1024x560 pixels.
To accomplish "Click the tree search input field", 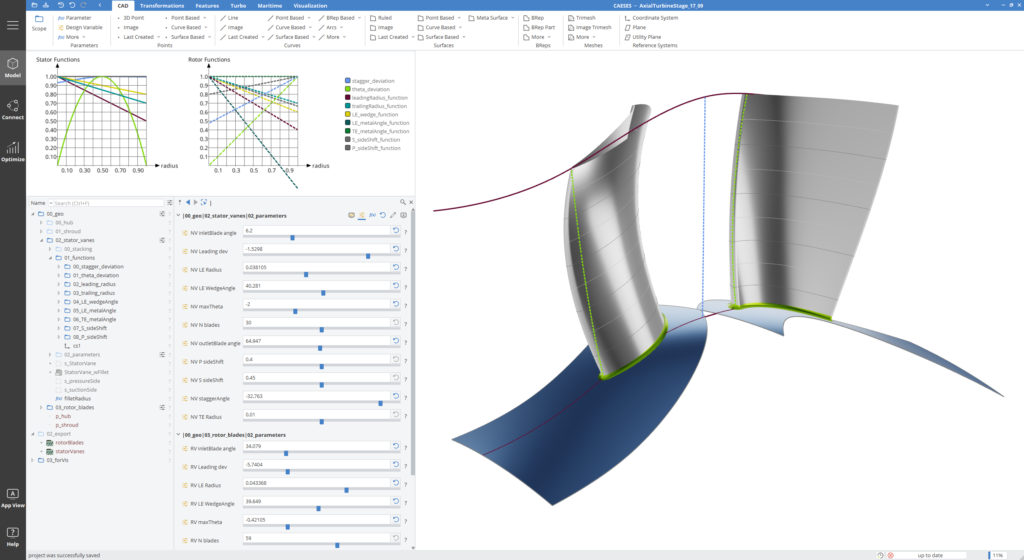I will pos(106,203).
